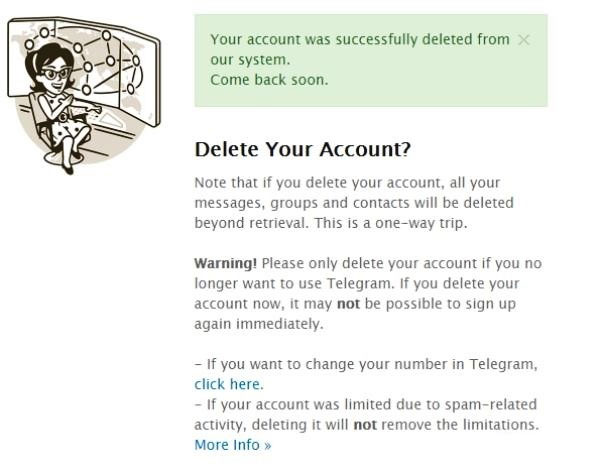Click bold 'not' before 'remove the limitations'

[365, 425]
